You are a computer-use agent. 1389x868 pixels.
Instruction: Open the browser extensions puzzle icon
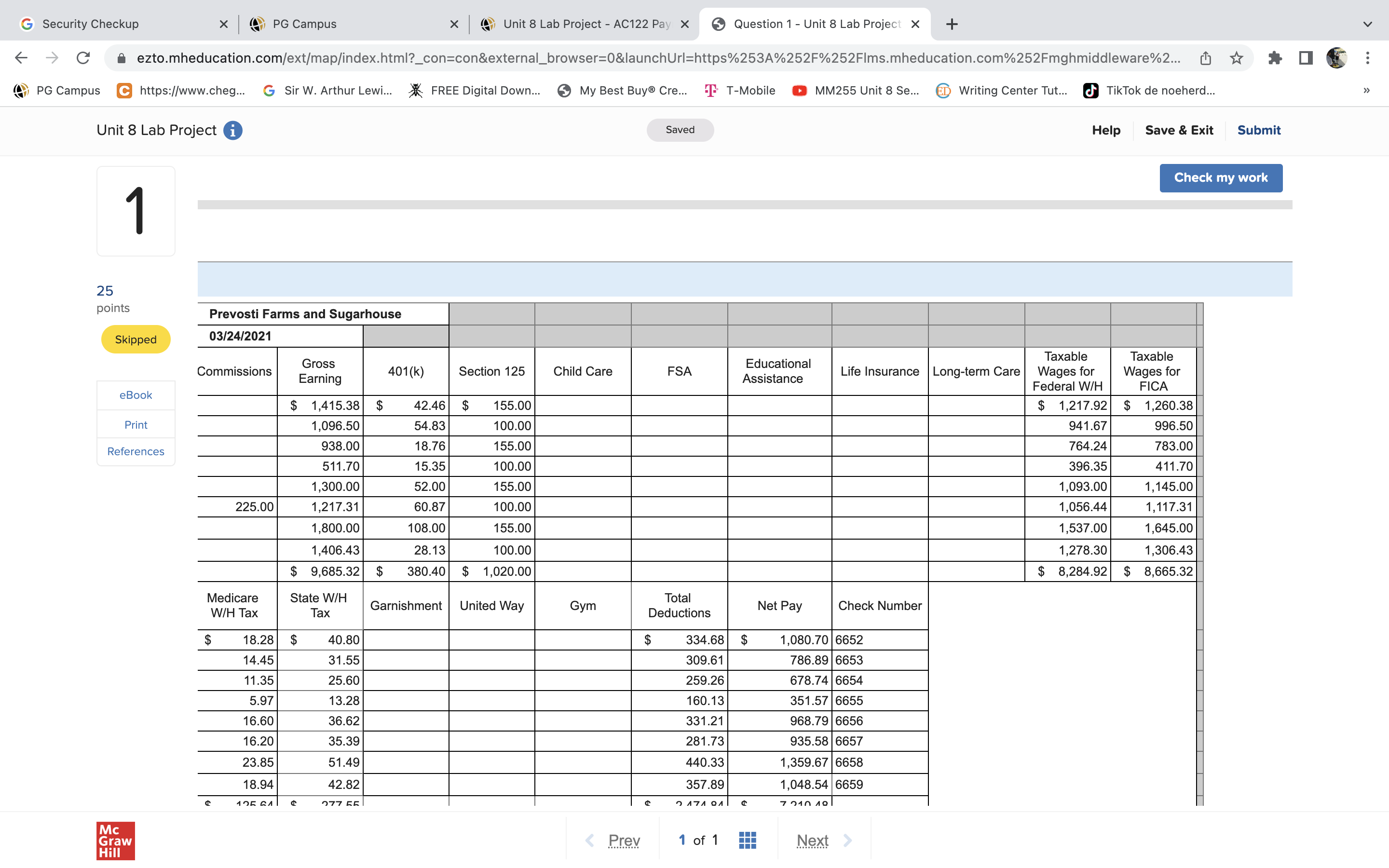tap(1275, 58)
